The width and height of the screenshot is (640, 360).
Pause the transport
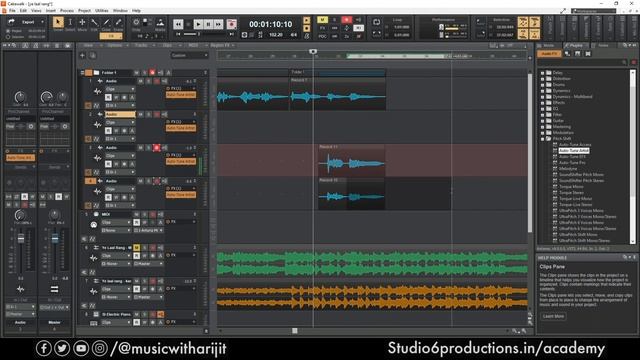click(x=208, y=24)
